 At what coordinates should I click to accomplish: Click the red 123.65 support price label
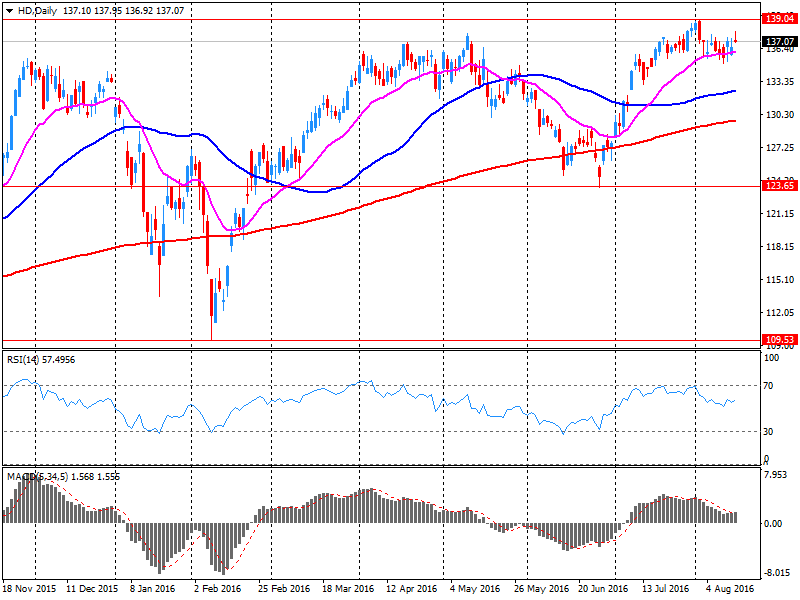click(780, 186)
